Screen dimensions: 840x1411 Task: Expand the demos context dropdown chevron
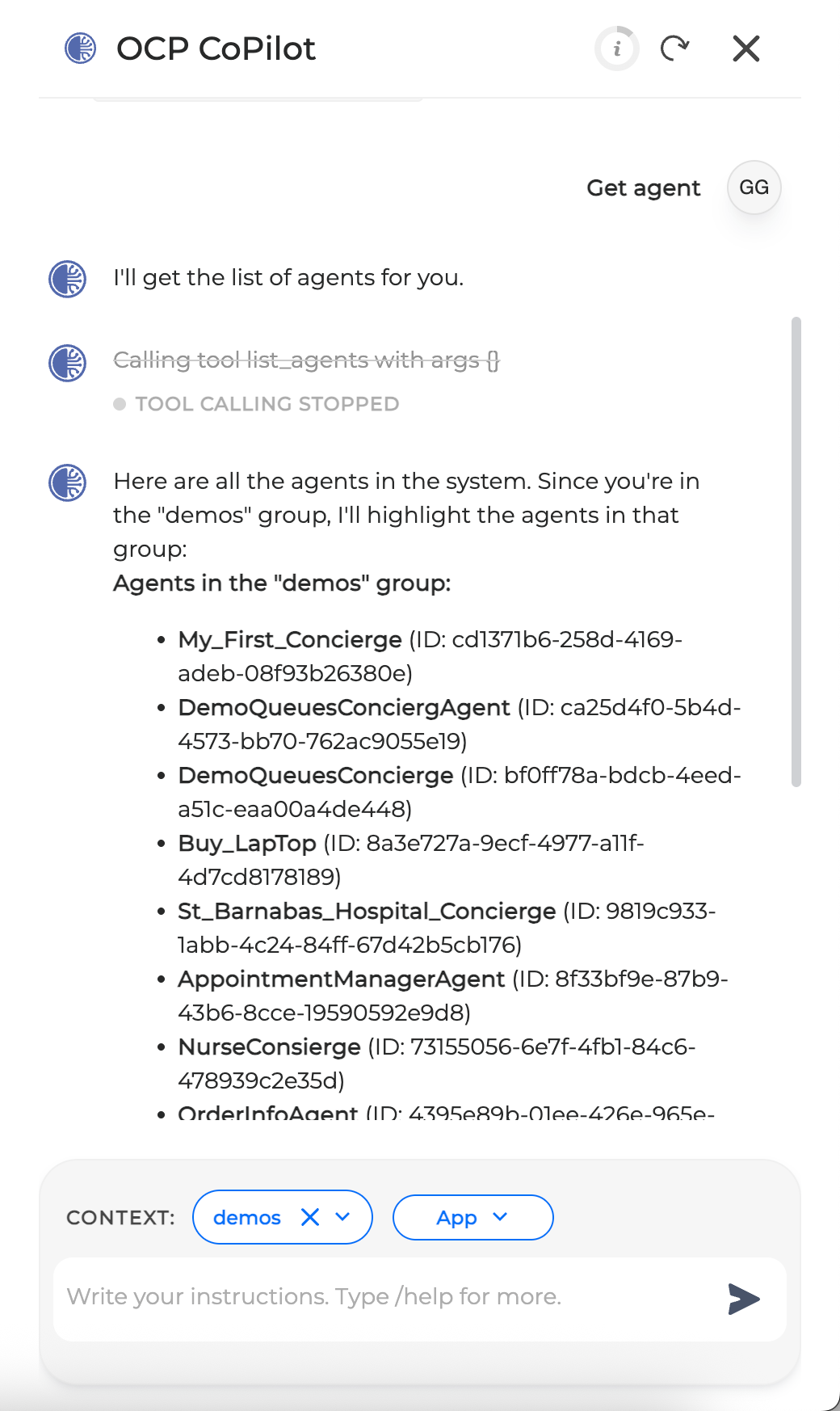pos(342,1217)
